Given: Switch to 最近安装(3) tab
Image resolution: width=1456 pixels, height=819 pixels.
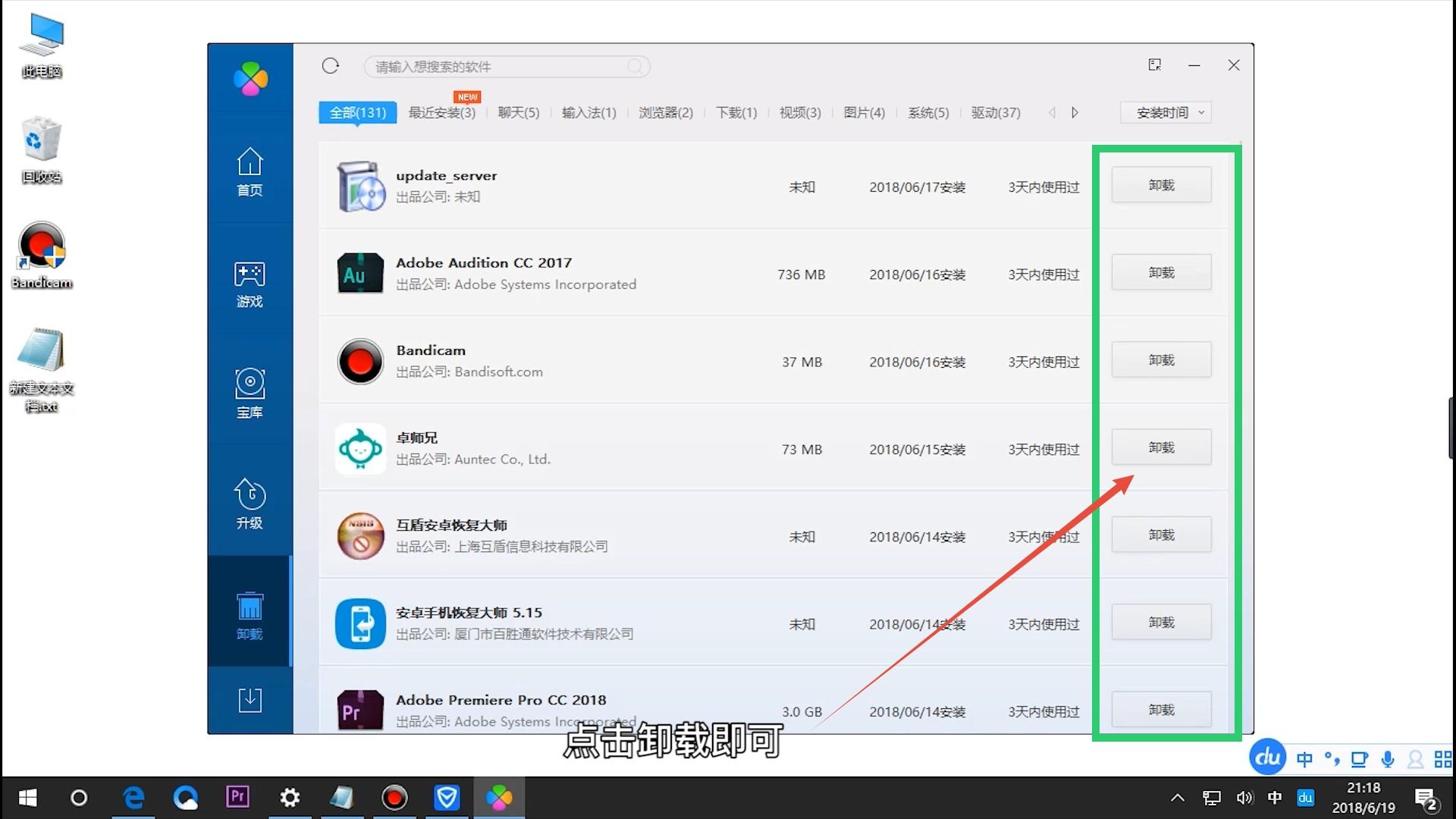Looking at the screenshot, I should click(442, 112).
